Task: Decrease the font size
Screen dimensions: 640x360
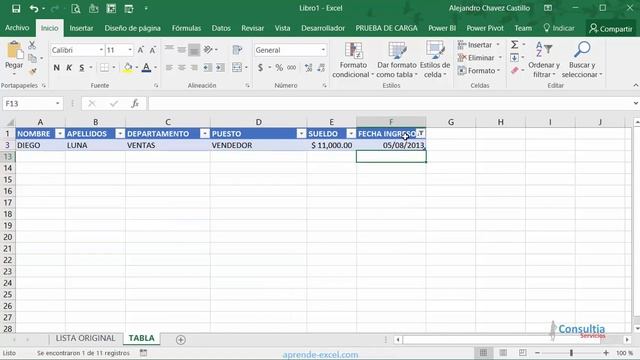Action: [x=153, y=50]
